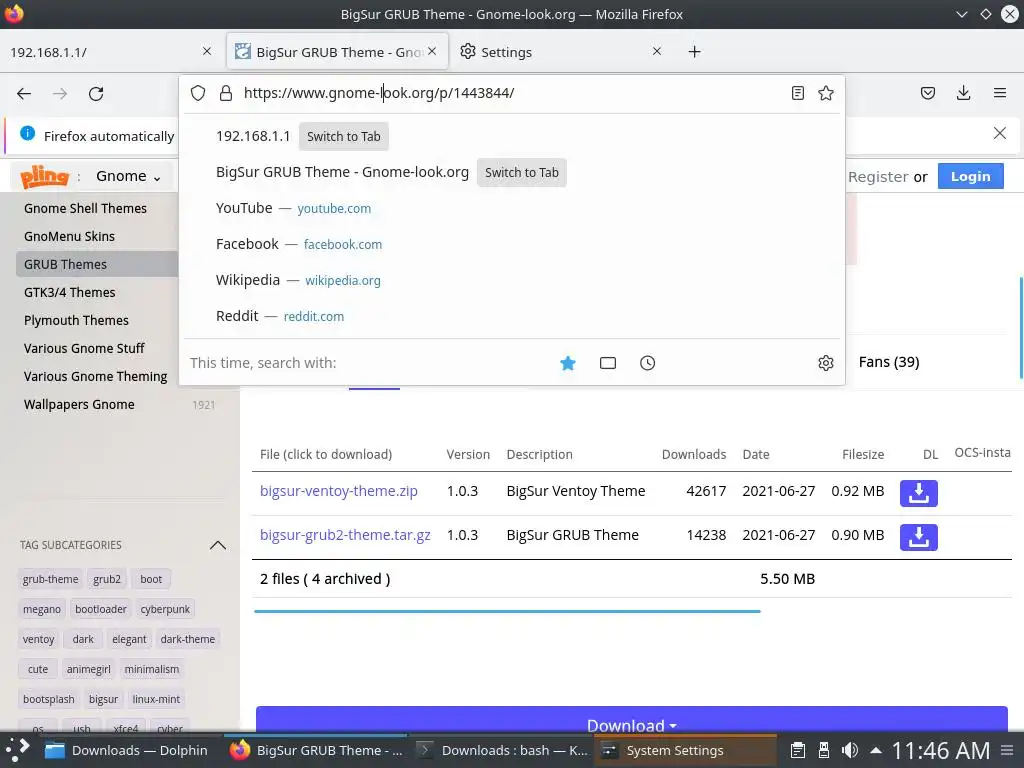
Task: Download bigsur-grub2-theme.tar.gz via DL icon
Action: click(918, 537)
